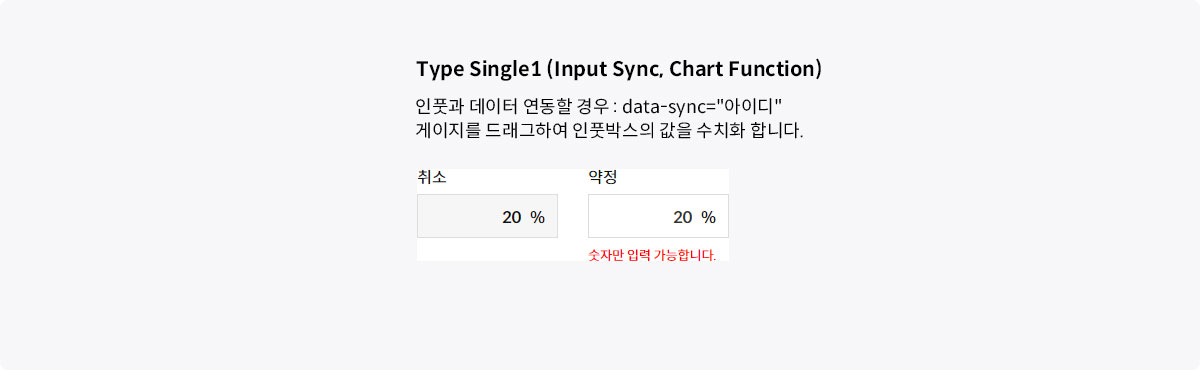Click the % symbol in the 약정 field
The image size is (1200, 370).
(709, 217)
